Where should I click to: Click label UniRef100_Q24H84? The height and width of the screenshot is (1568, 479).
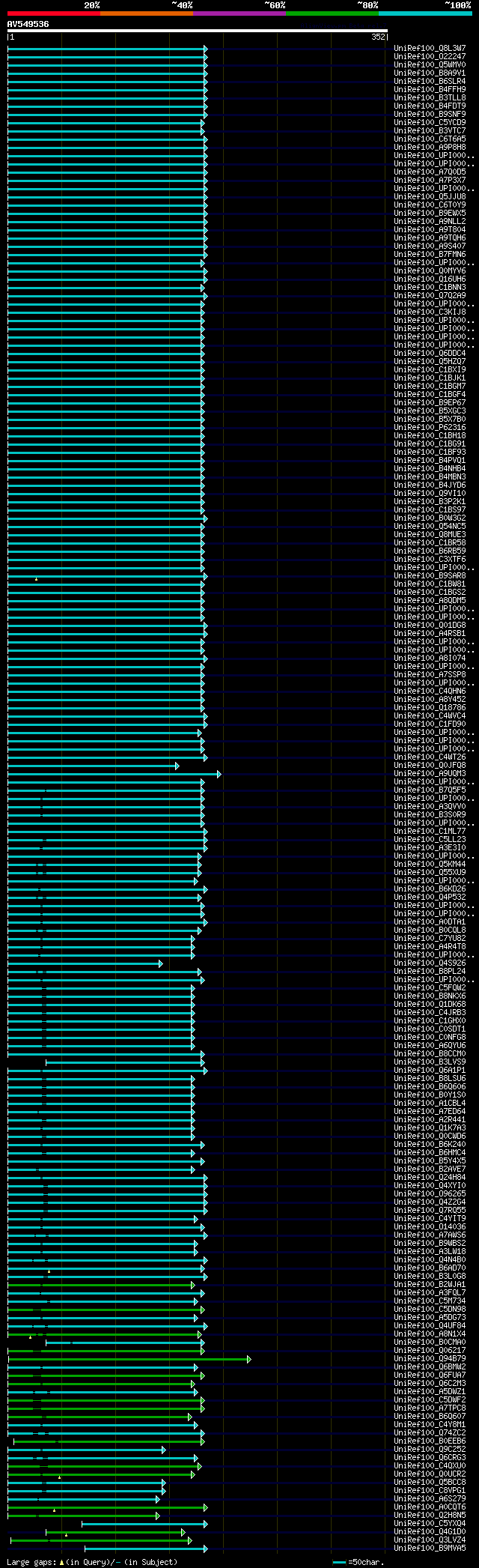pyautogui.click(x=430, y=1177)
